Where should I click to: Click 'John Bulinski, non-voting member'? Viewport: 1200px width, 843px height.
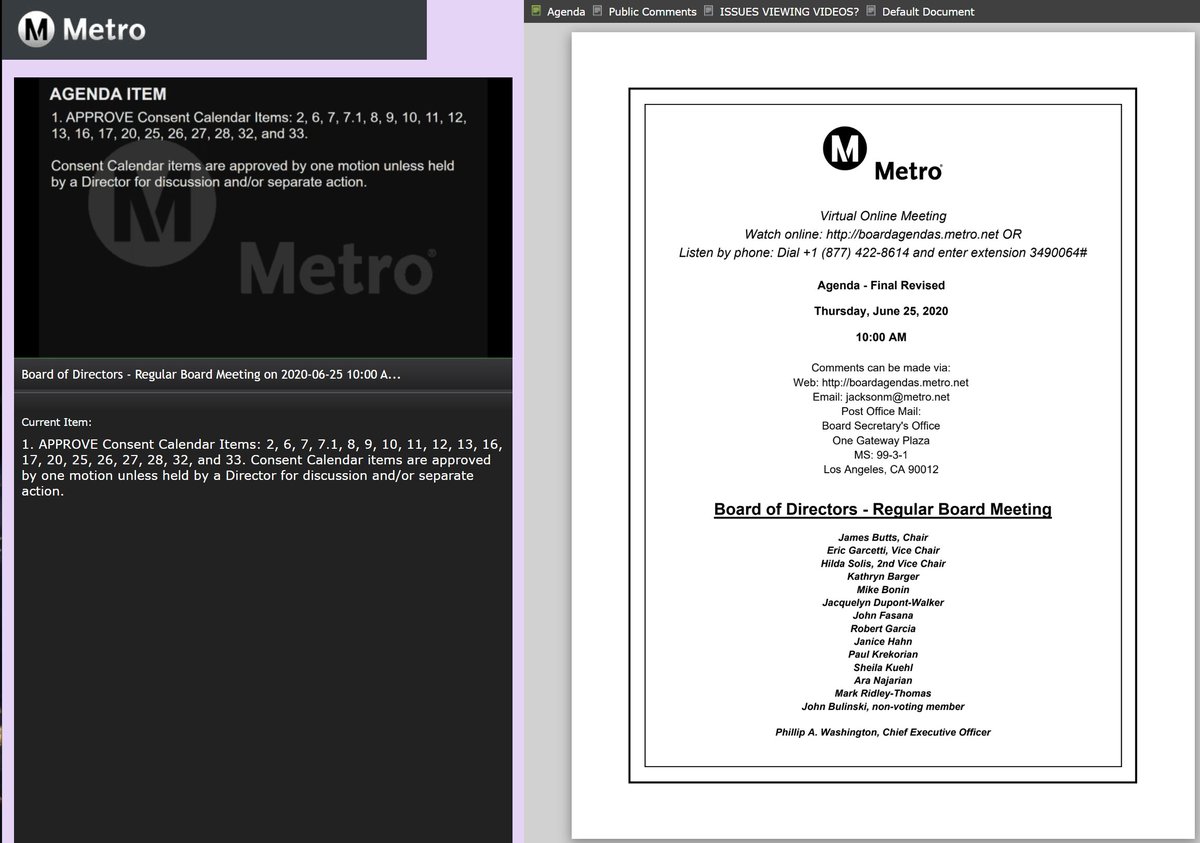883,706
